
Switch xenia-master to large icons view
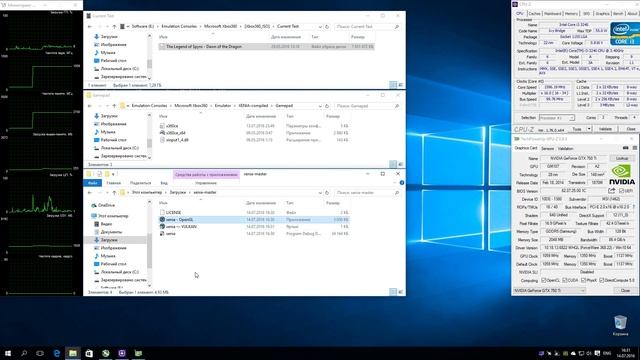[x=400, y=292]
